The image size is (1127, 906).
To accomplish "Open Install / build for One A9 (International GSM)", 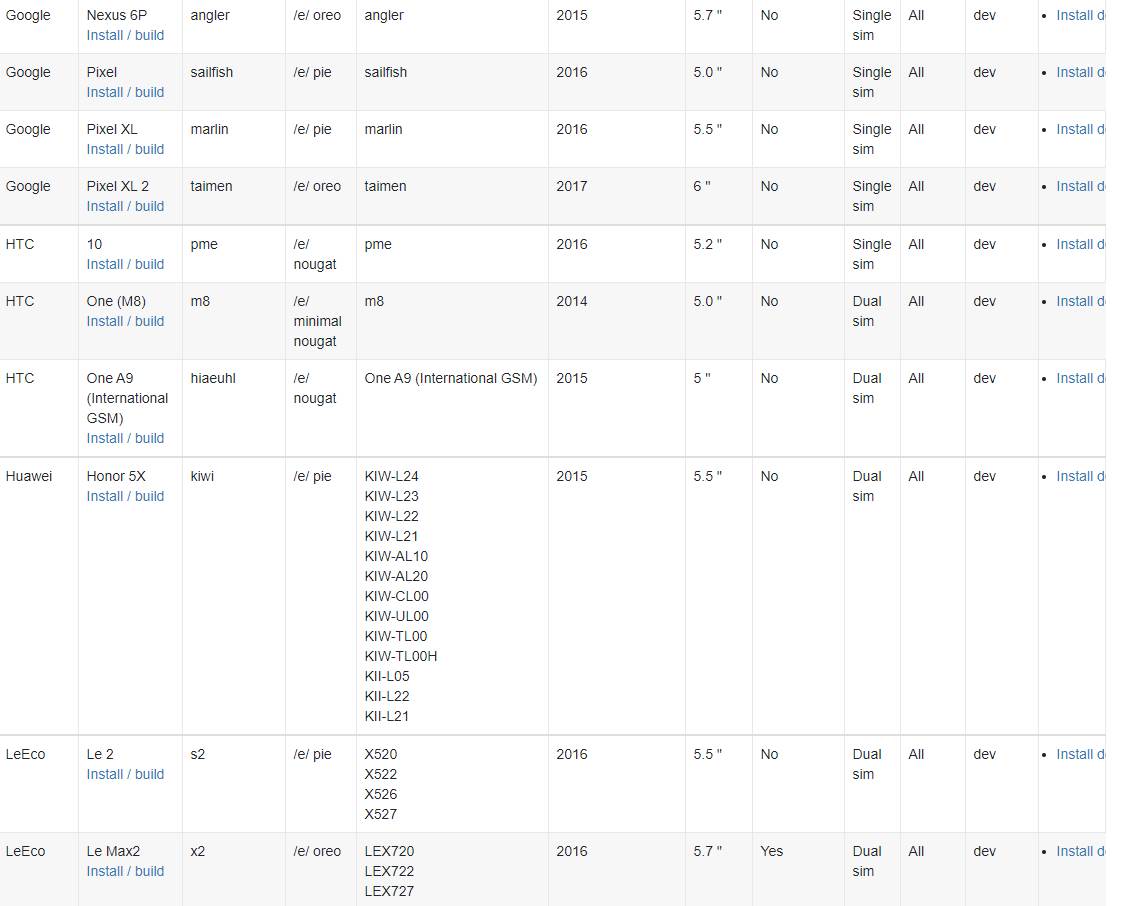I will pyautogui.click(x=125, y=438).
